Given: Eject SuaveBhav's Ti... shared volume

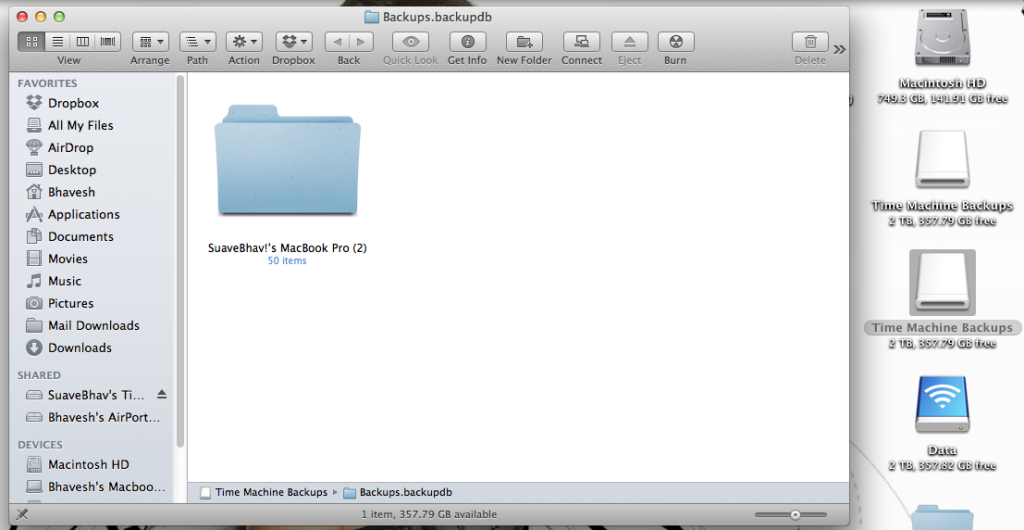Looking at the screenshot, I should tap(162, 394).
